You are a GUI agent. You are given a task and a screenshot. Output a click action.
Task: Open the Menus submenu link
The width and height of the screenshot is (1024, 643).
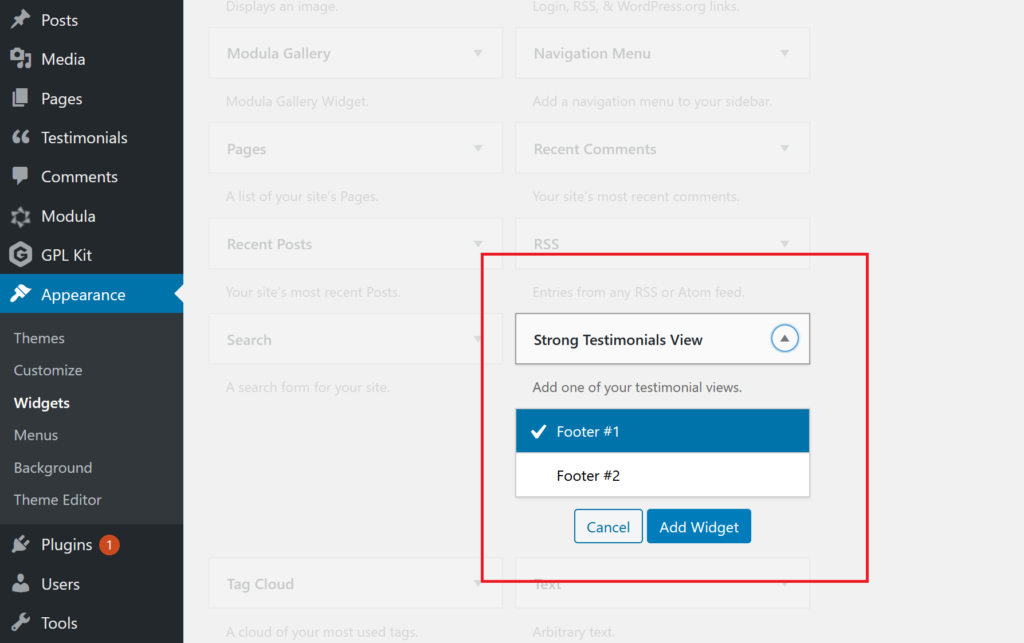(x=36, y=435)
